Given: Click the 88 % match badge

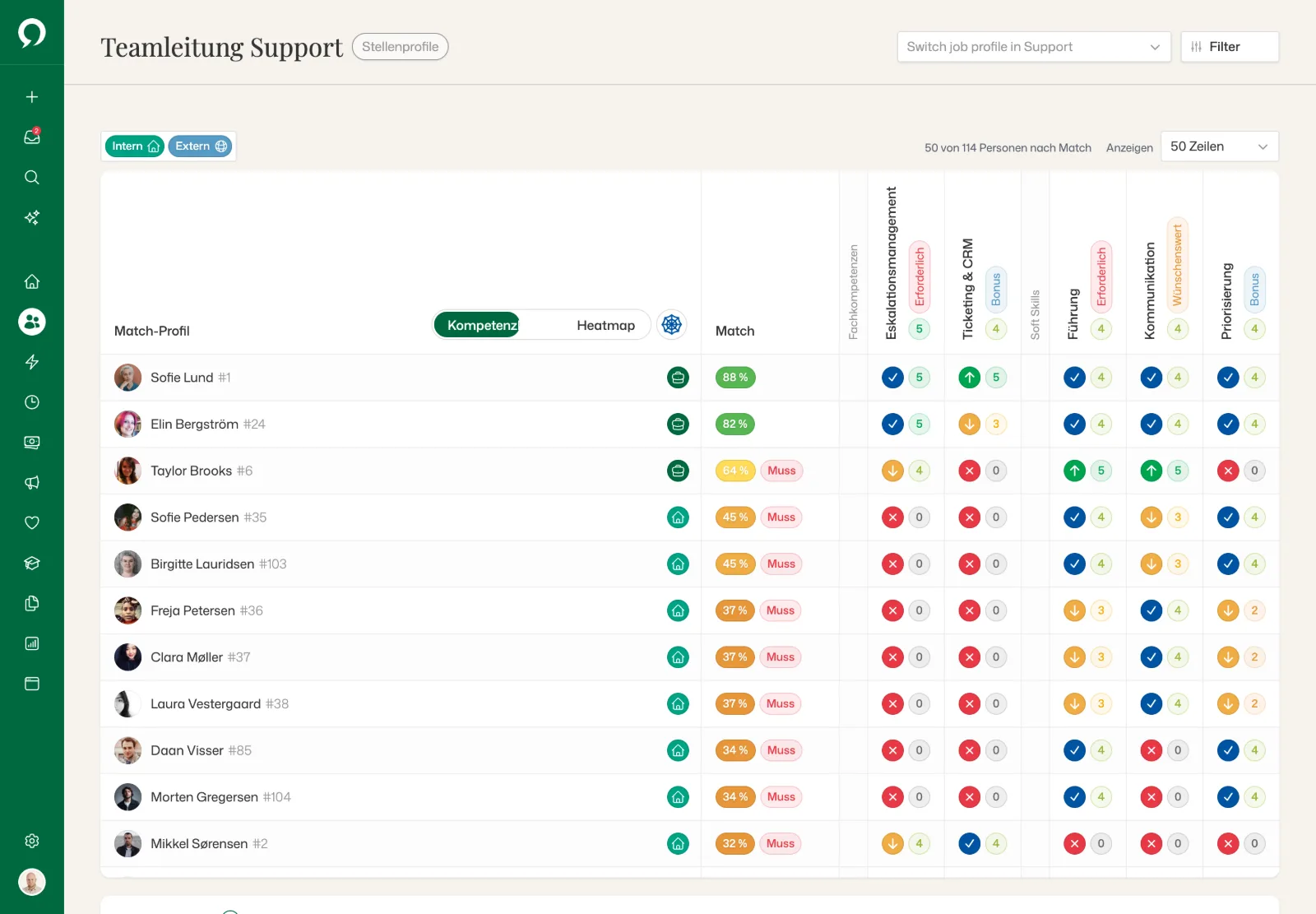Looking at the screenshot, I should pyautogui.click(x=735, y=378).
